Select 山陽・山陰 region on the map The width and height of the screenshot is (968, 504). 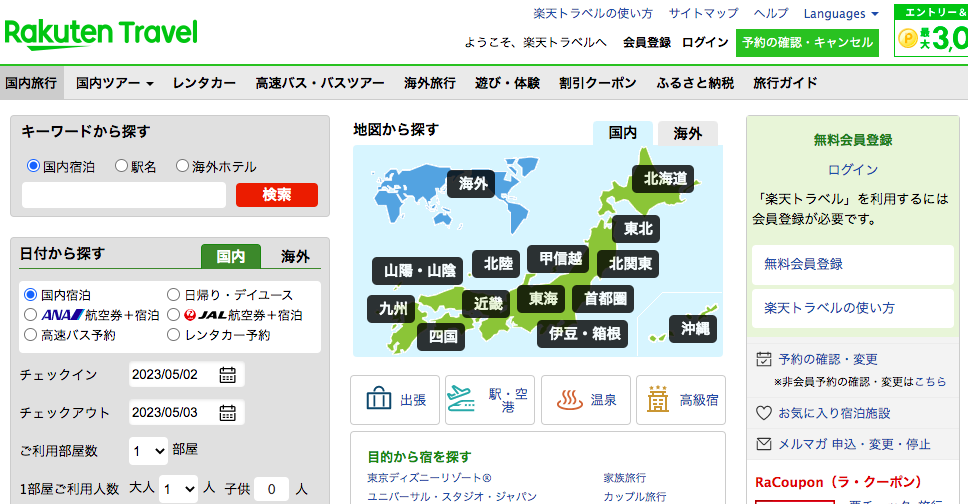[x=418, y=271]
